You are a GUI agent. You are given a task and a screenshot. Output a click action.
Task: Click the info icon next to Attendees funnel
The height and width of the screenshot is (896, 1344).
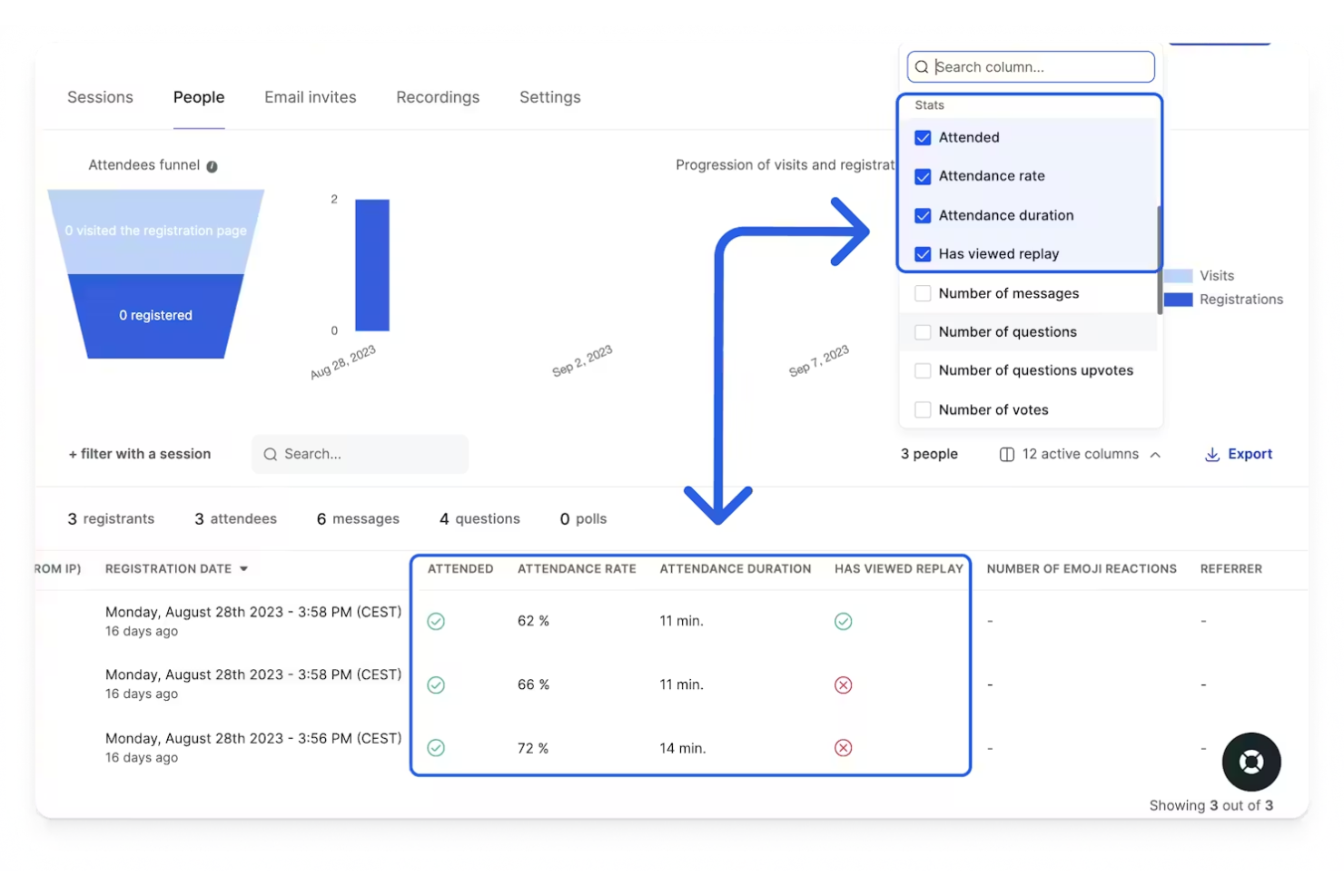[x=211, y=165]
